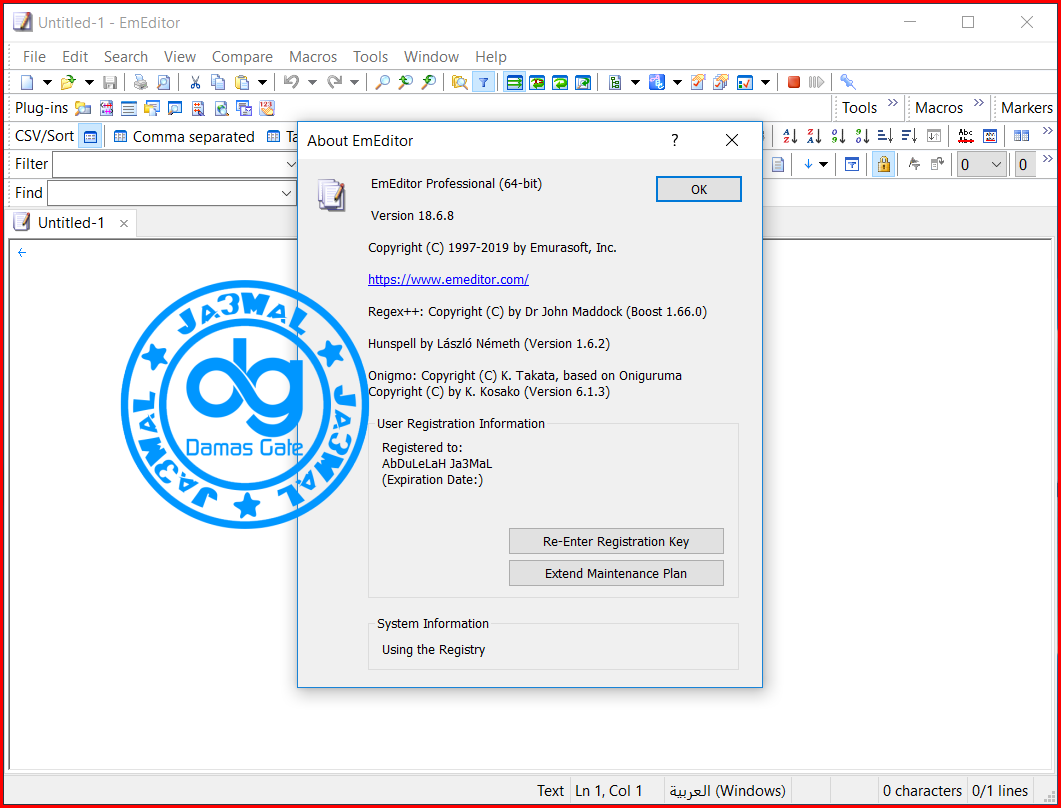
Task: Click the About dialog help question mark
Action: tap(675, 140)
